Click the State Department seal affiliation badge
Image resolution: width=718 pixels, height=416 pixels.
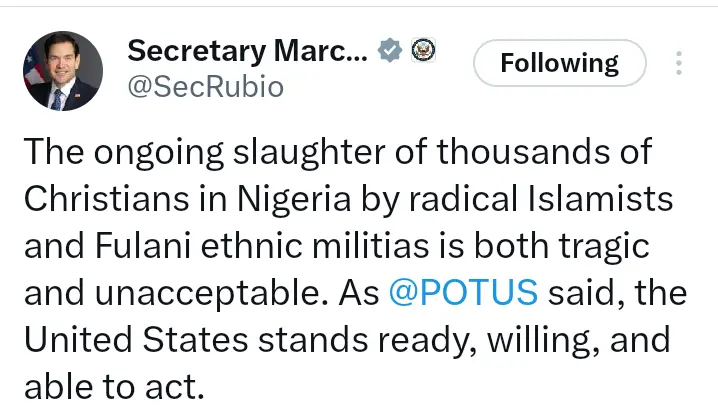424,50
